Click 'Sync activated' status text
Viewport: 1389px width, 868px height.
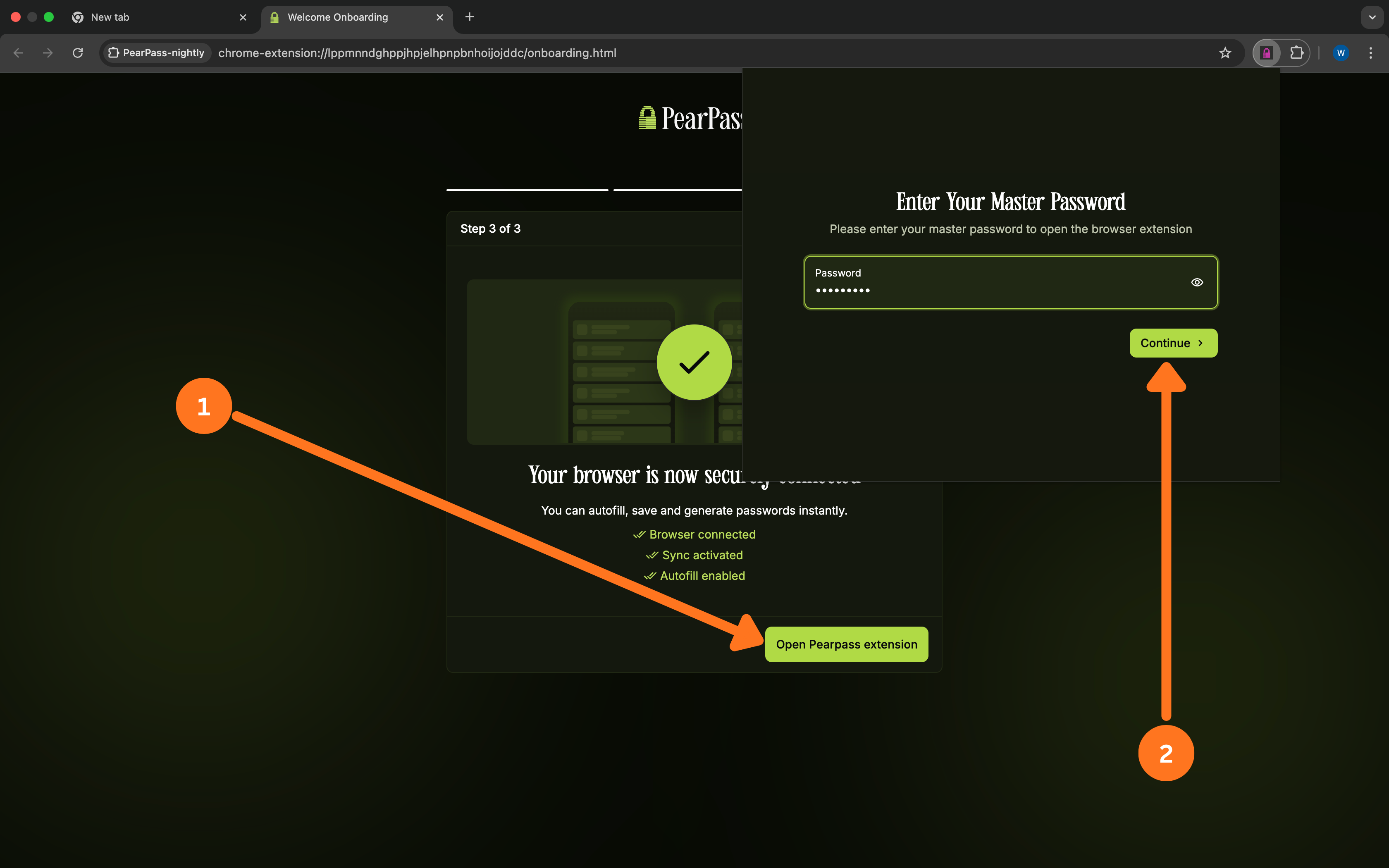point(702,555)
